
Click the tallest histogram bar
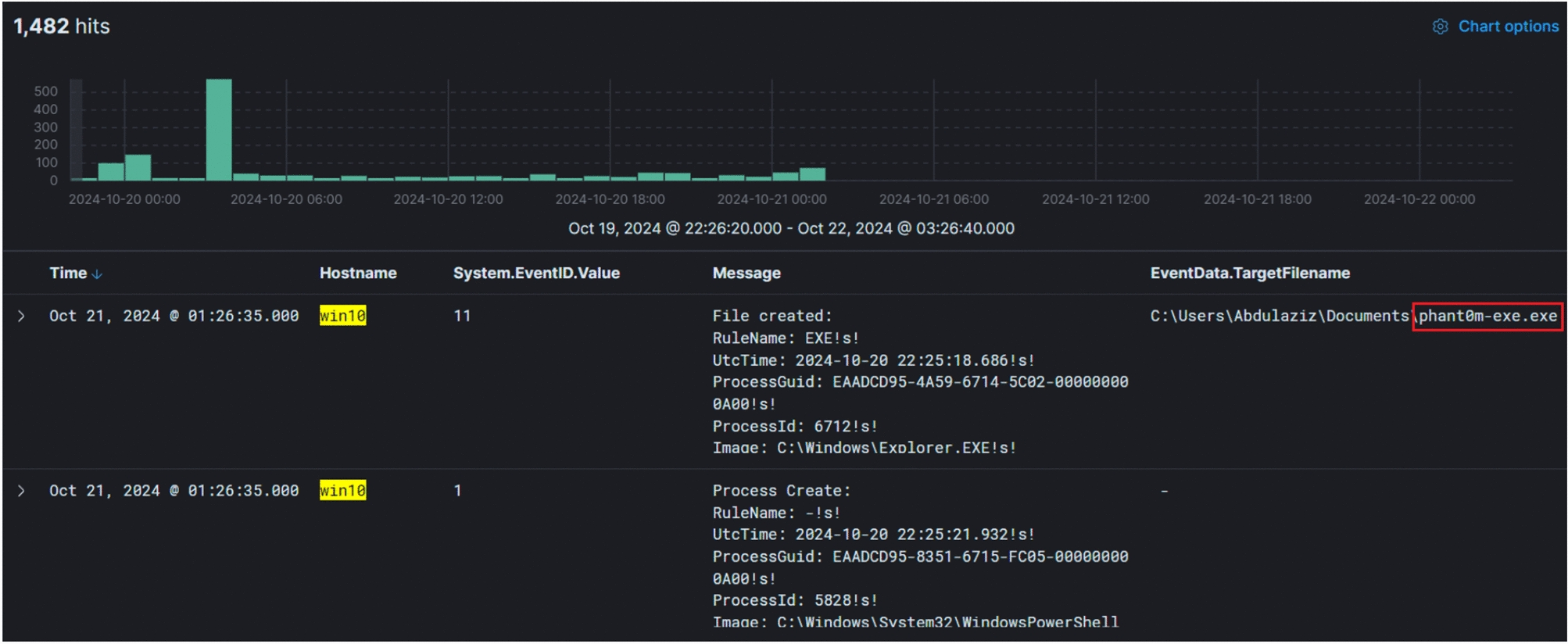(x=219, y=130)
